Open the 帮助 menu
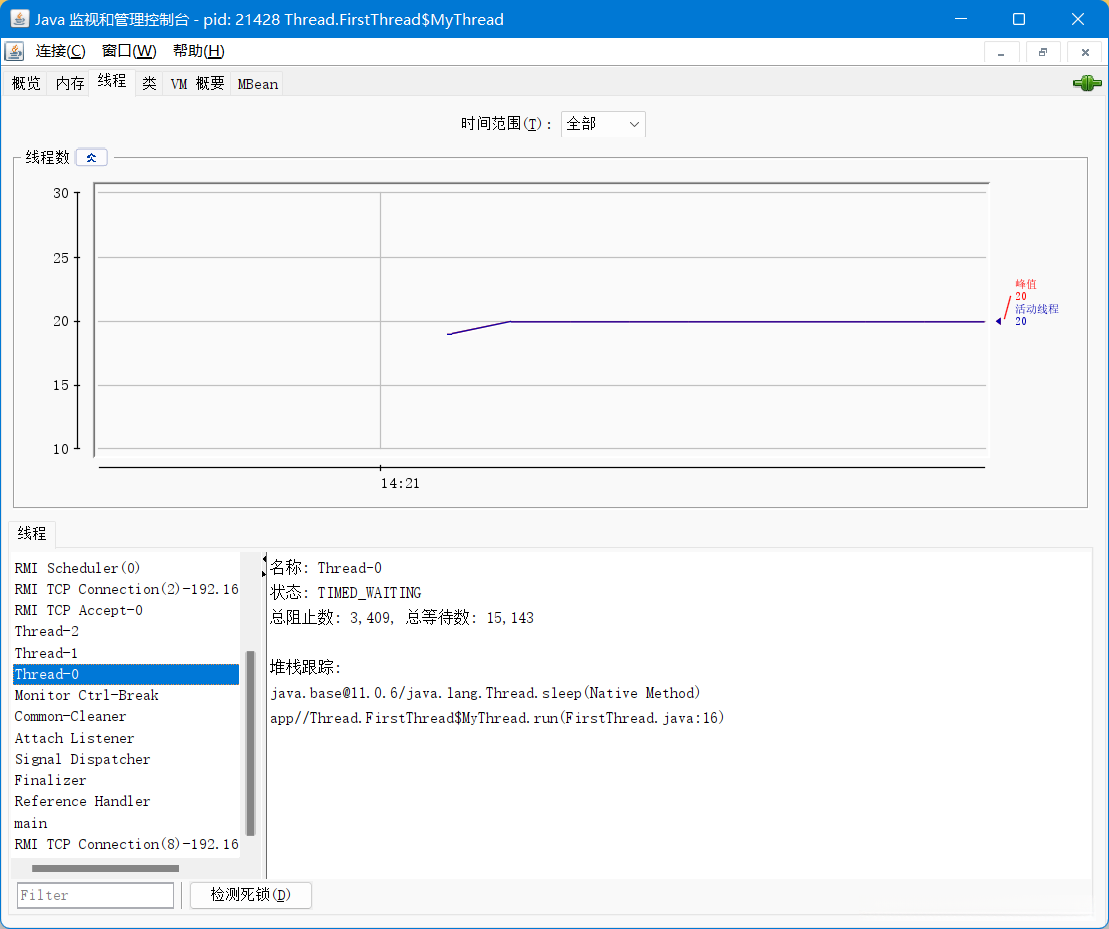The image size is (1109, 929). tap(198, 51)
